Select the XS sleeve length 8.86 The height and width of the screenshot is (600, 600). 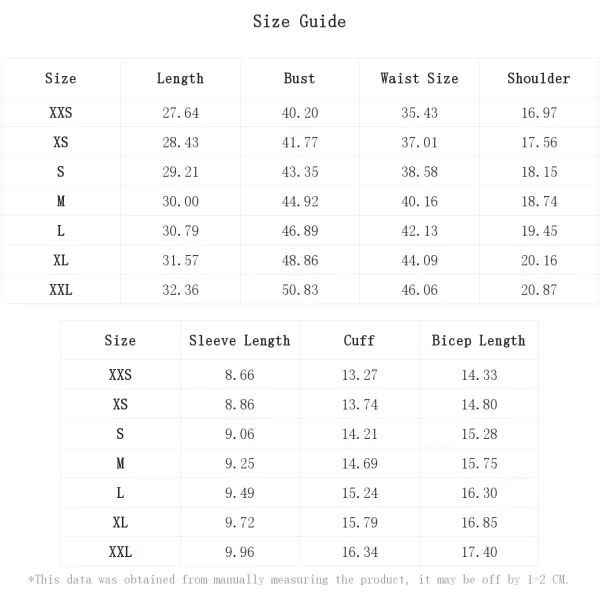click(x=240, y=404)
